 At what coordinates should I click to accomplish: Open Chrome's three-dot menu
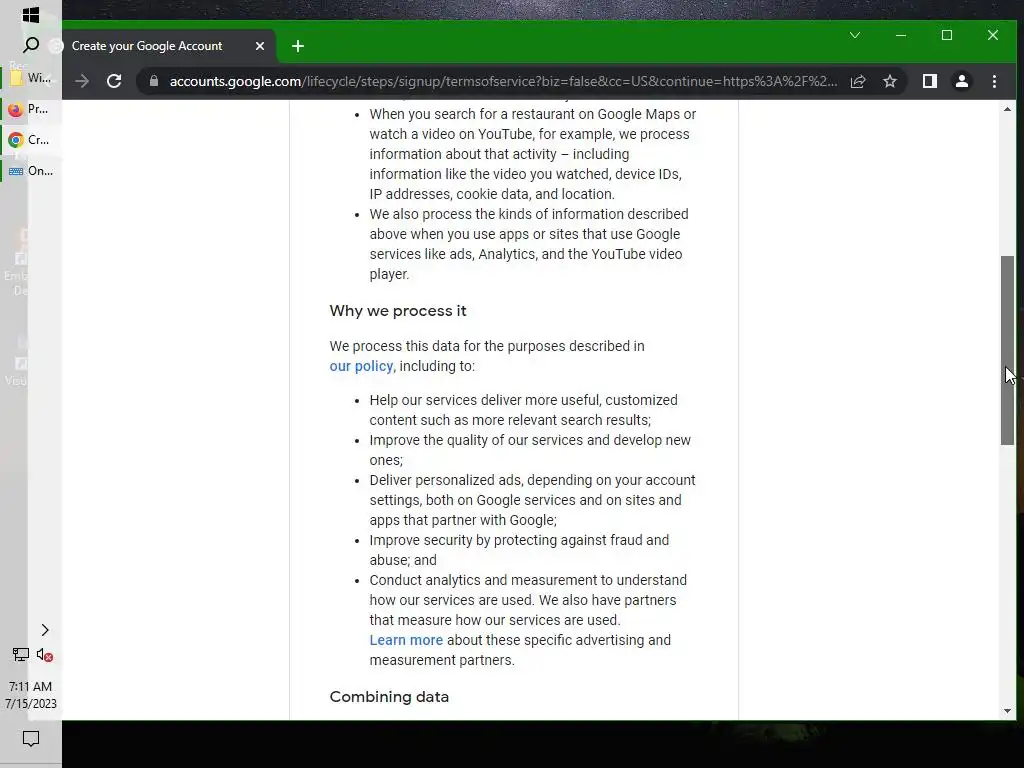coord(994,81)
